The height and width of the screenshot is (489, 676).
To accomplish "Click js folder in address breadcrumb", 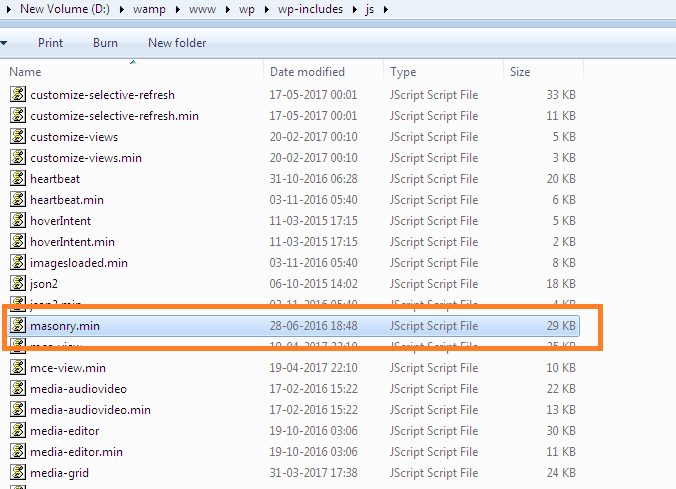I will 369,9.
